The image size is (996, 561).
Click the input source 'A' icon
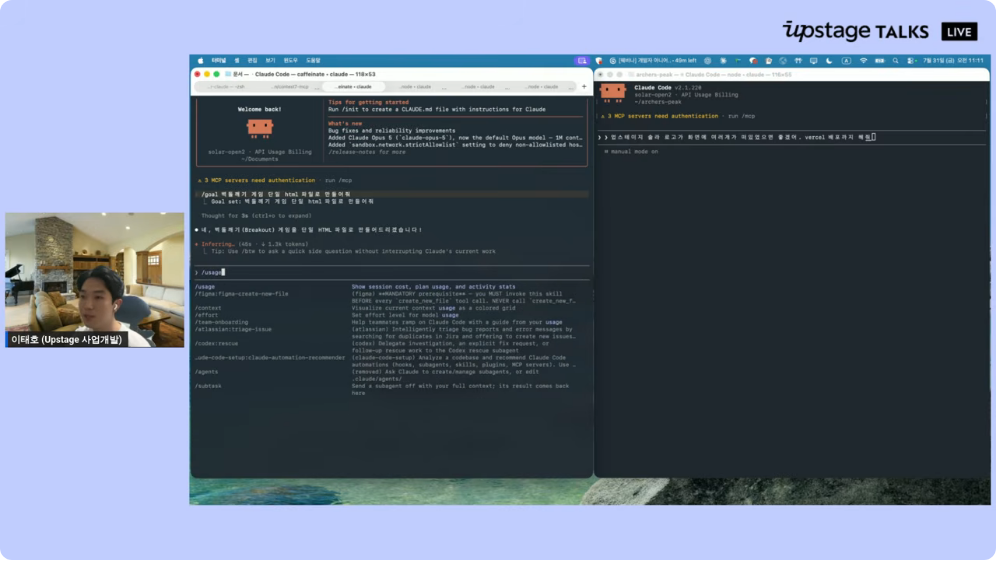846,61
